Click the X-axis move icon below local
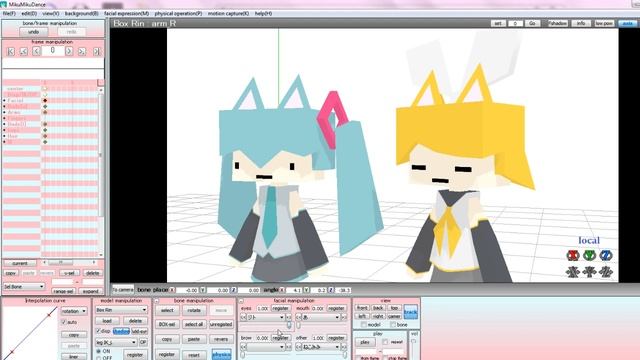The width and height of the screenshot is (640, 360). tap(573, 271)
